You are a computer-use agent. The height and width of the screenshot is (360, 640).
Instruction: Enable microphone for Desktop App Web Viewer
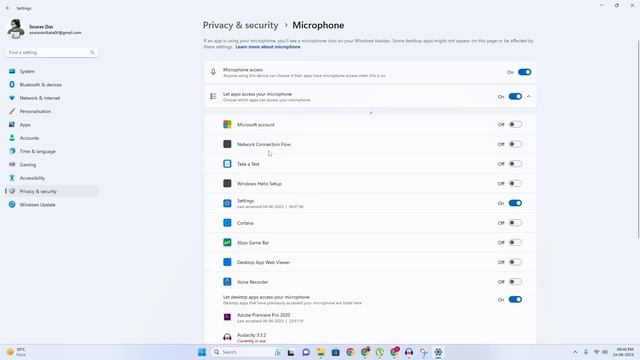tap(515, 262)
